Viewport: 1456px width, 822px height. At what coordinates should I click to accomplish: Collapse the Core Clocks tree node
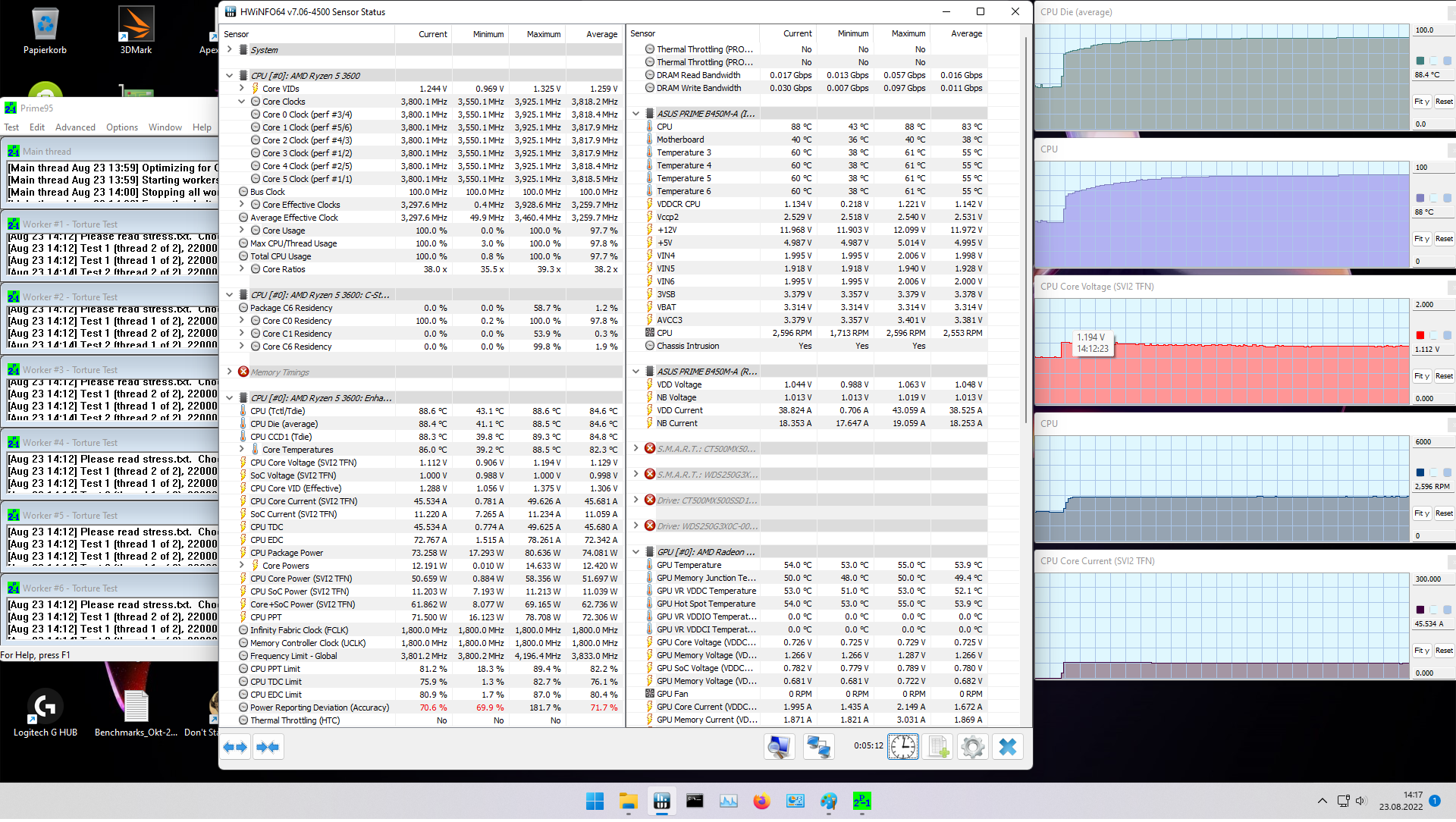(242, 102)
